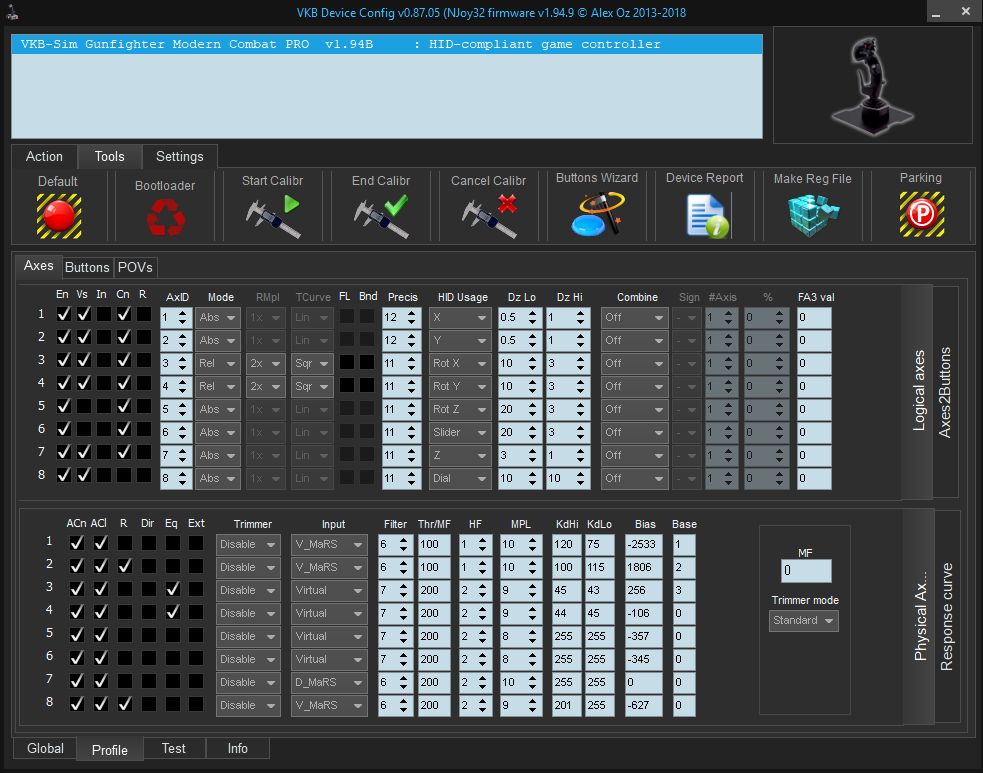
Task: Click the Make Reg File icon
Action: click(x=812, y=214)
